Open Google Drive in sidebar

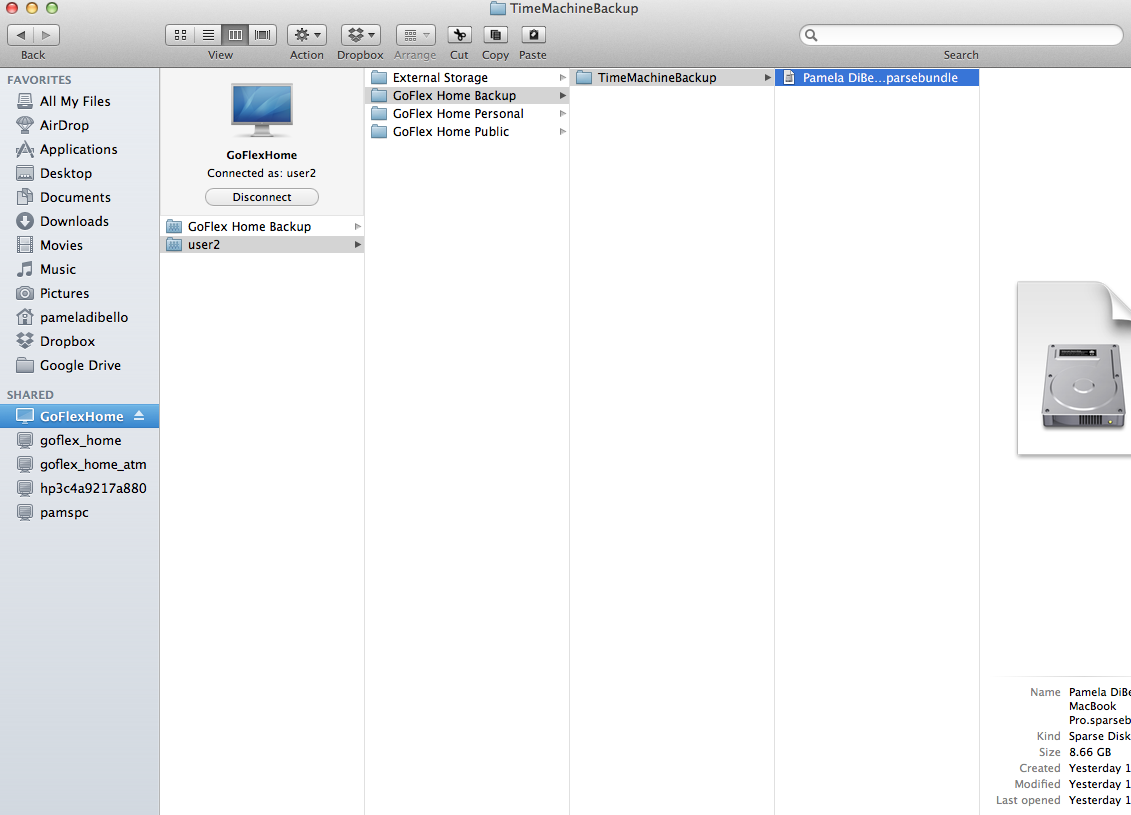[x=79, y=365]
